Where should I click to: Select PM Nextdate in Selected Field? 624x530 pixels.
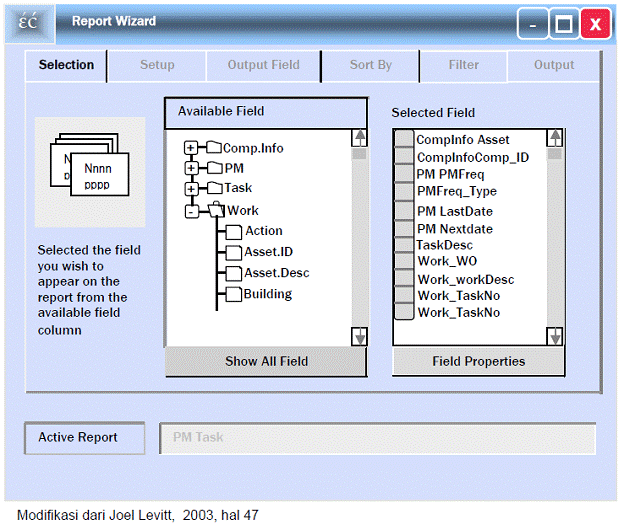click(x=455, y=229)
